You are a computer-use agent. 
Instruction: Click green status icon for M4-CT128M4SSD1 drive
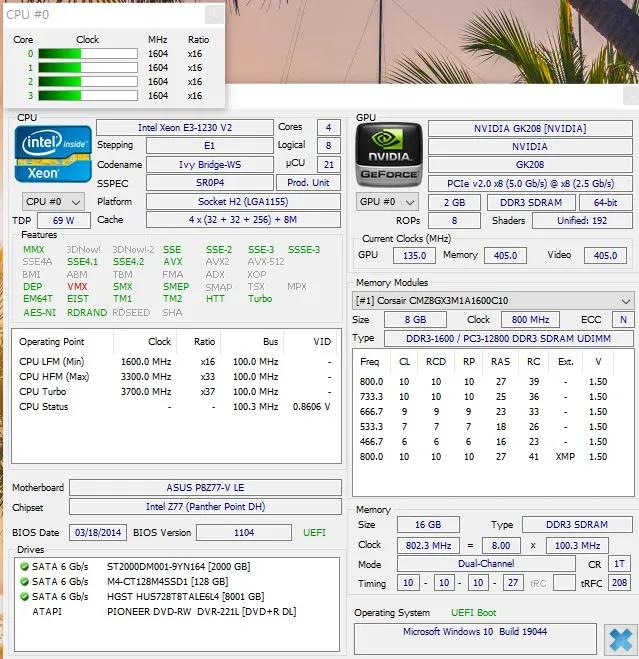point(24,582)
